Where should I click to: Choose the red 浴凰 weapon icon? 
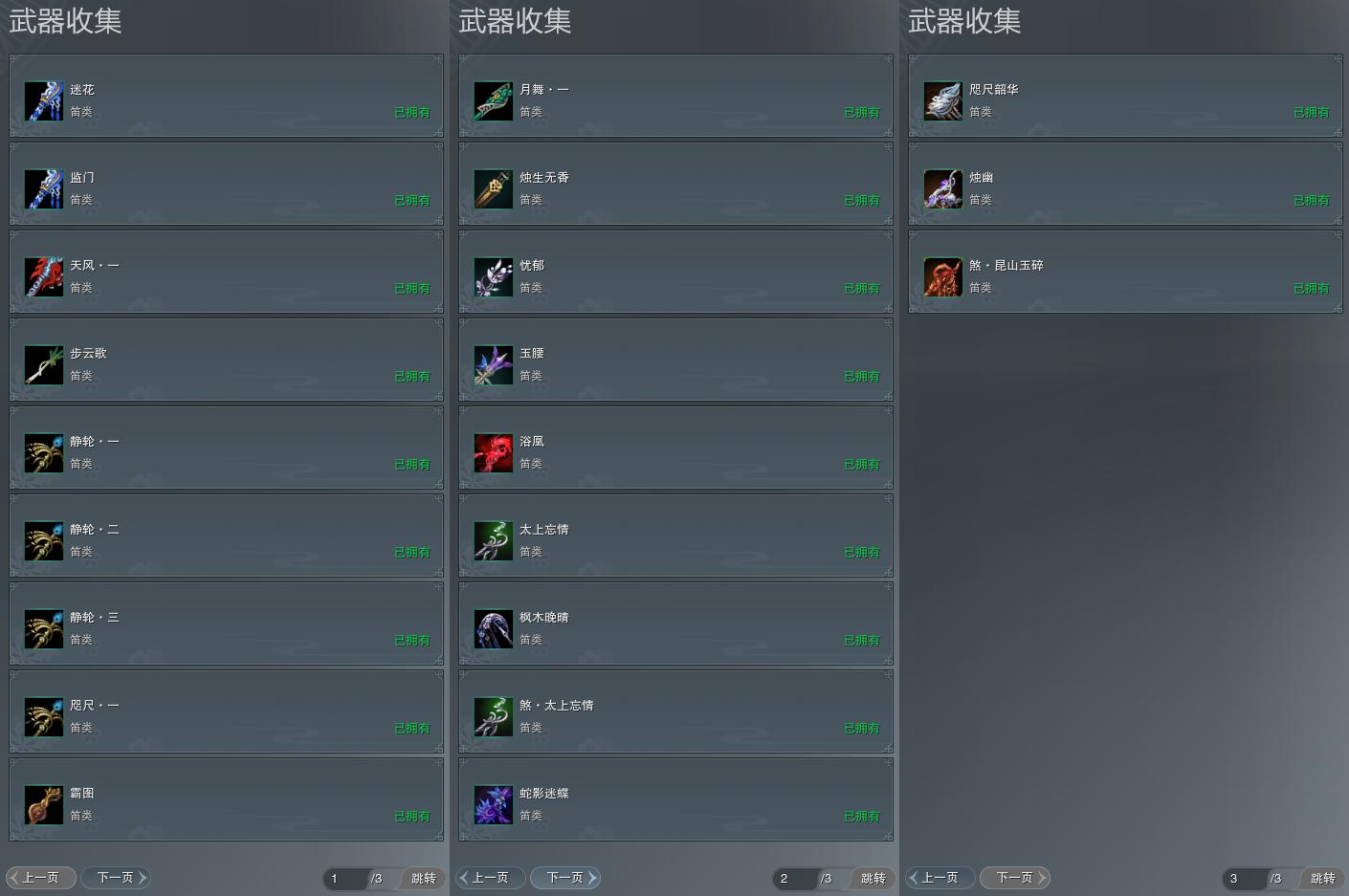coord(494,452)
